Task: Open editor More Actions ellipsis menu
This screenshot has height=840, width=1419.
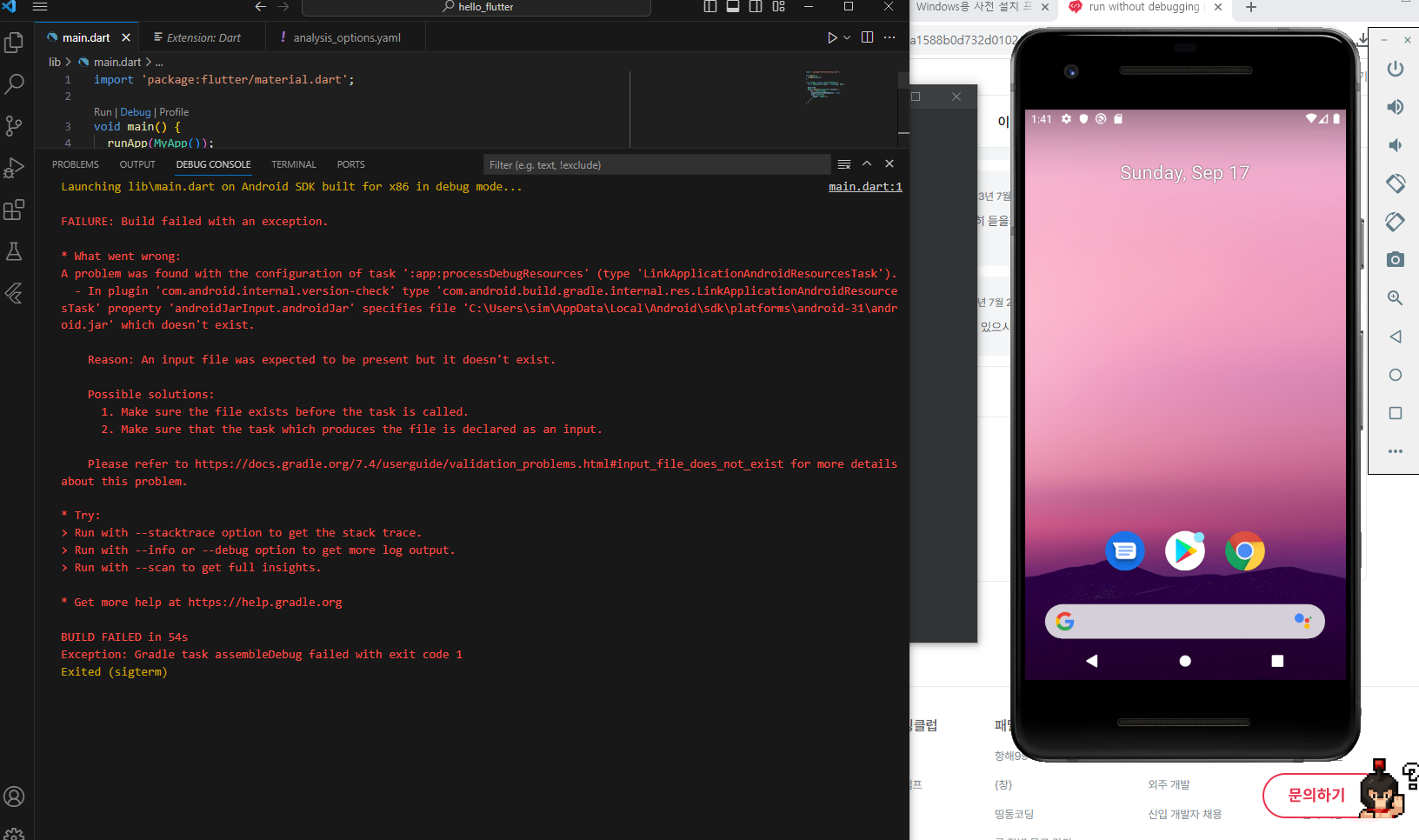Action: click(x=889, y=37)
